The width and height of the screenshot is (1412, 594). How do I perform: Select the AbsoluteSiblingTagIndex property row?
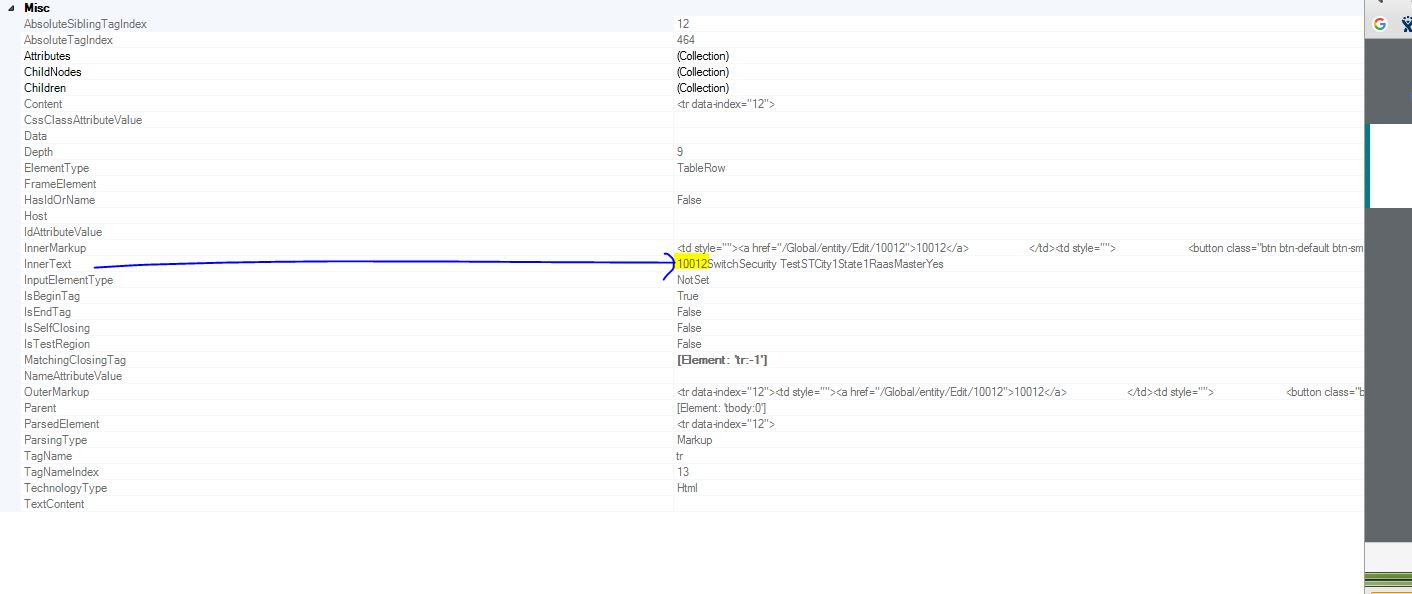point(85,24)
